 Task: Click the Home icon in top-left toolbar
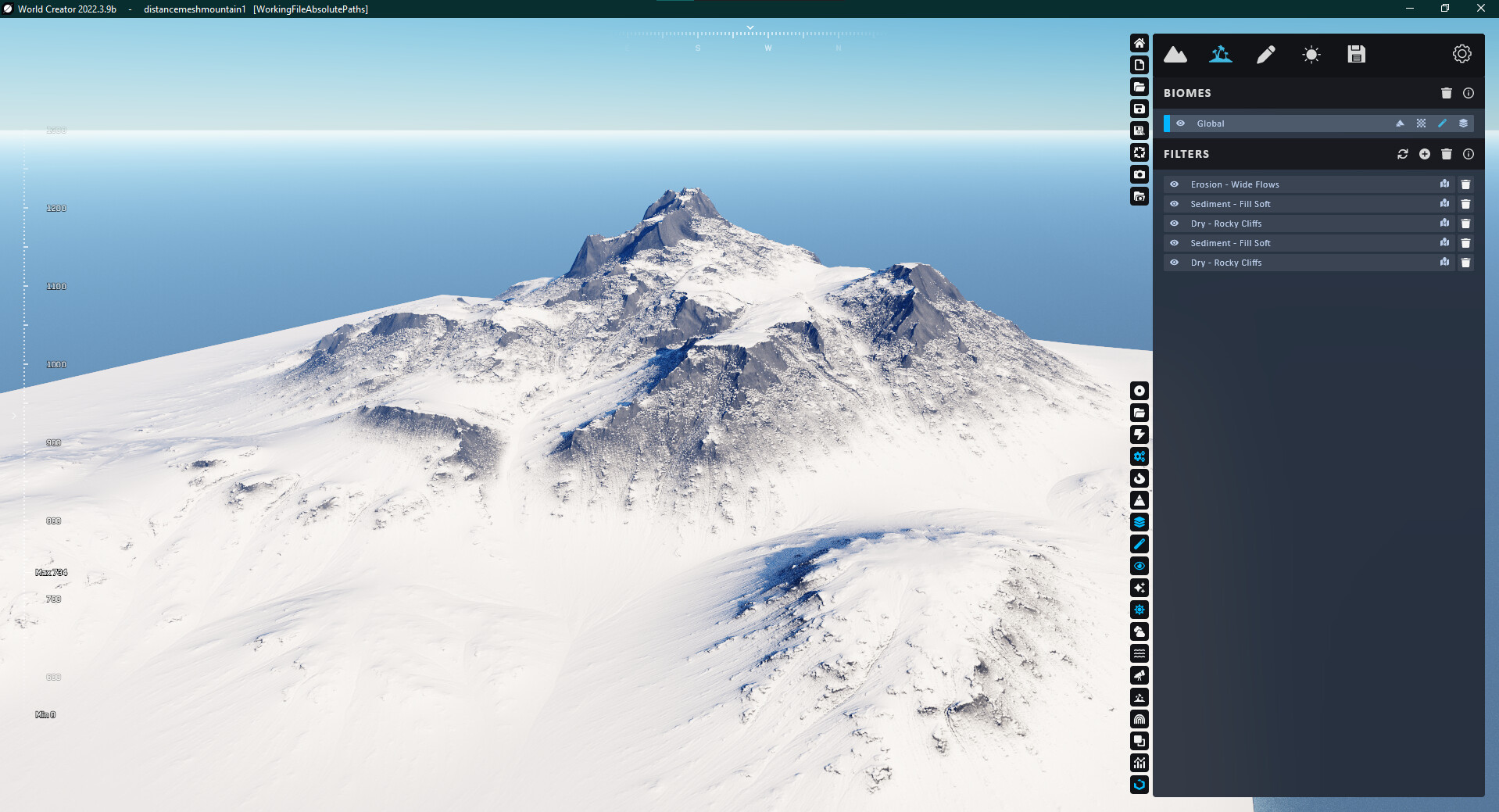click(1139, 43)
